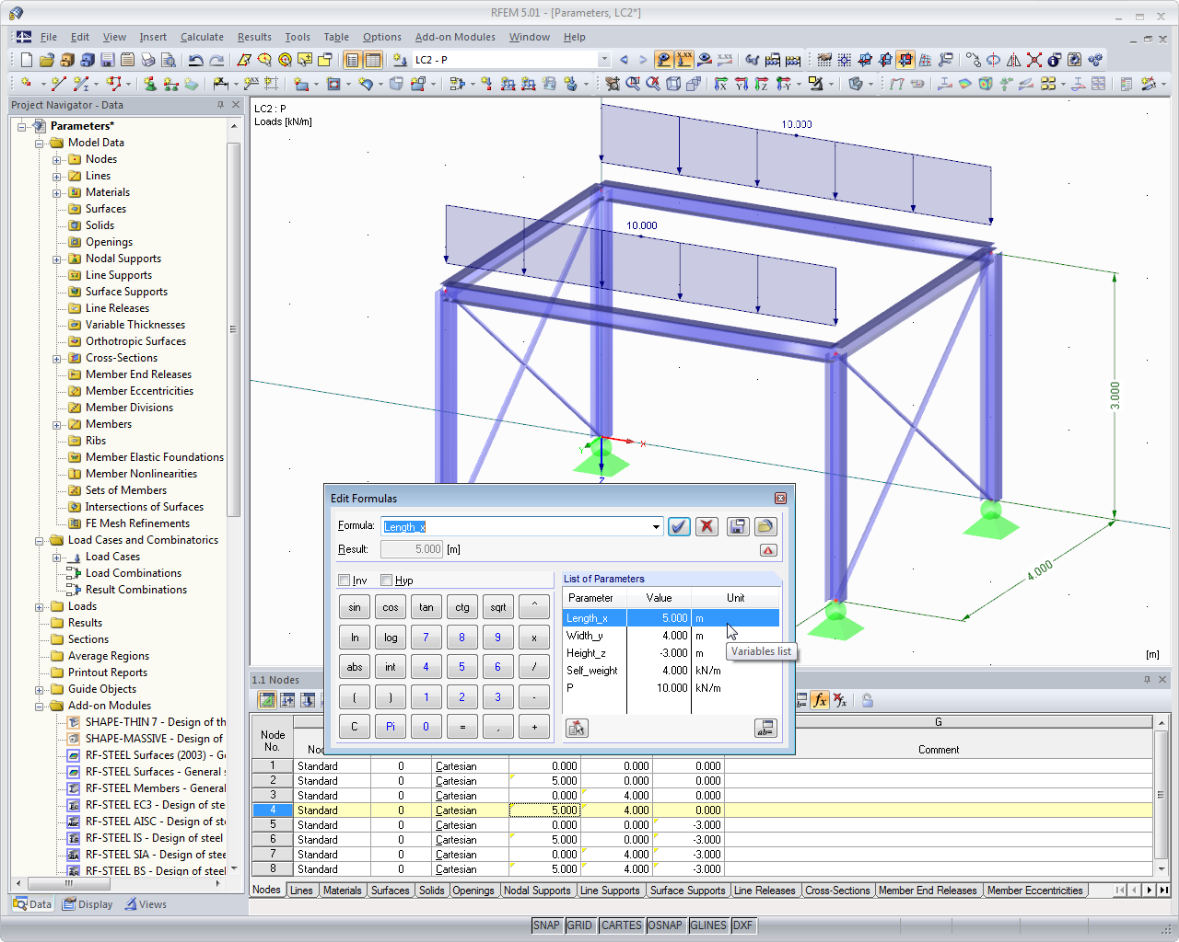Open the LC2 - P load case dropdown

click(x=605, y=59)
